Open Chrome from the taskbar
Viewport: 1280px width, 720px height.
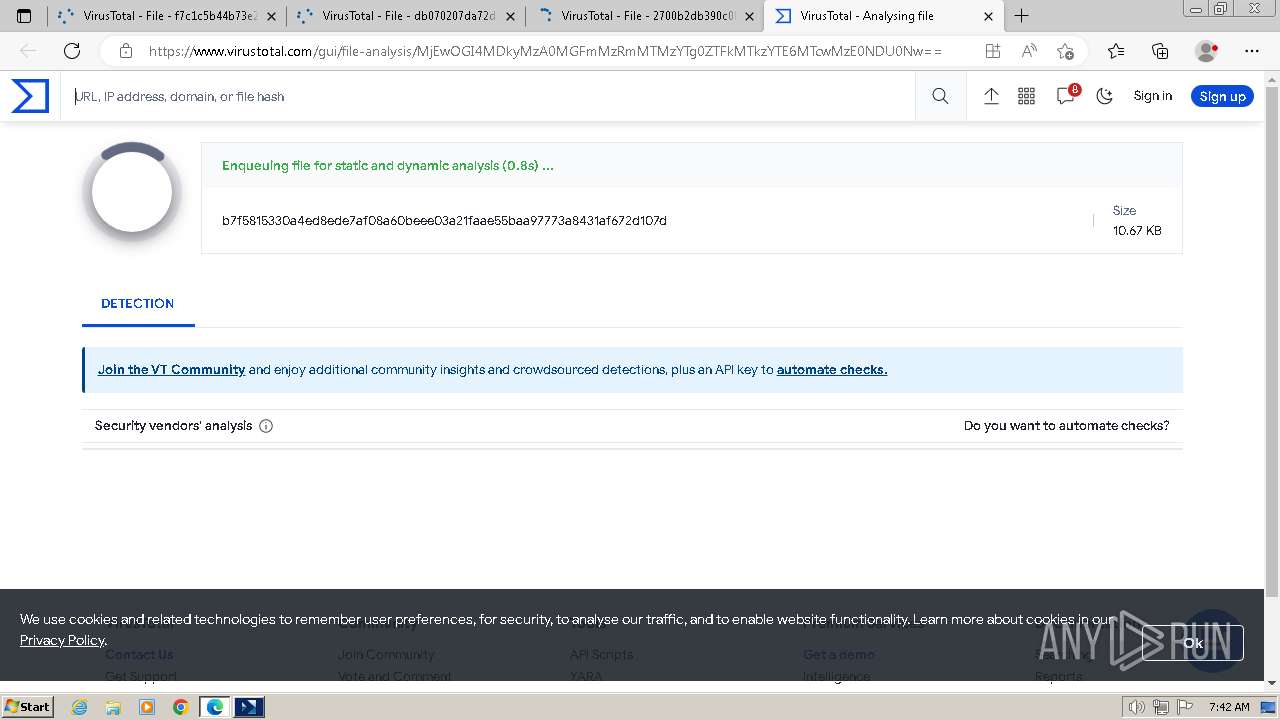coord(180,707)
